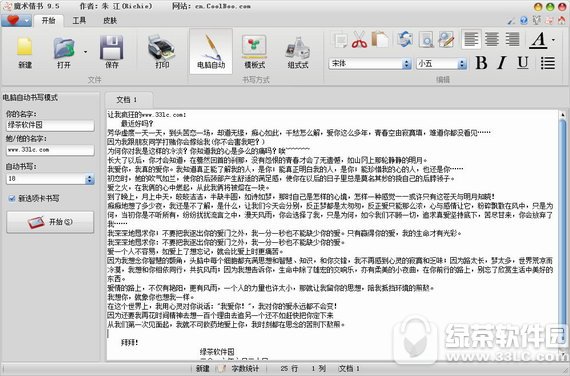Click the small pen icon at top right
Viewport: 570px width, 376px height.
coord(511,21)
